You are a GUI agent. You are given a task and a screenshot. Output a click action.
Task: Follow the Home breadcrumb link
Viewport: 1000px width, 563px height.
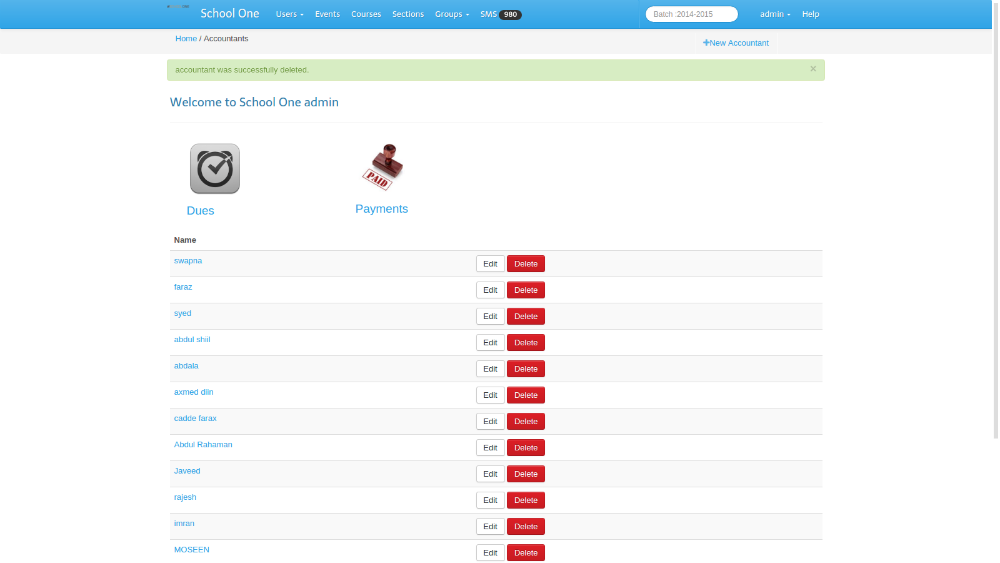(x=186, y=39)
